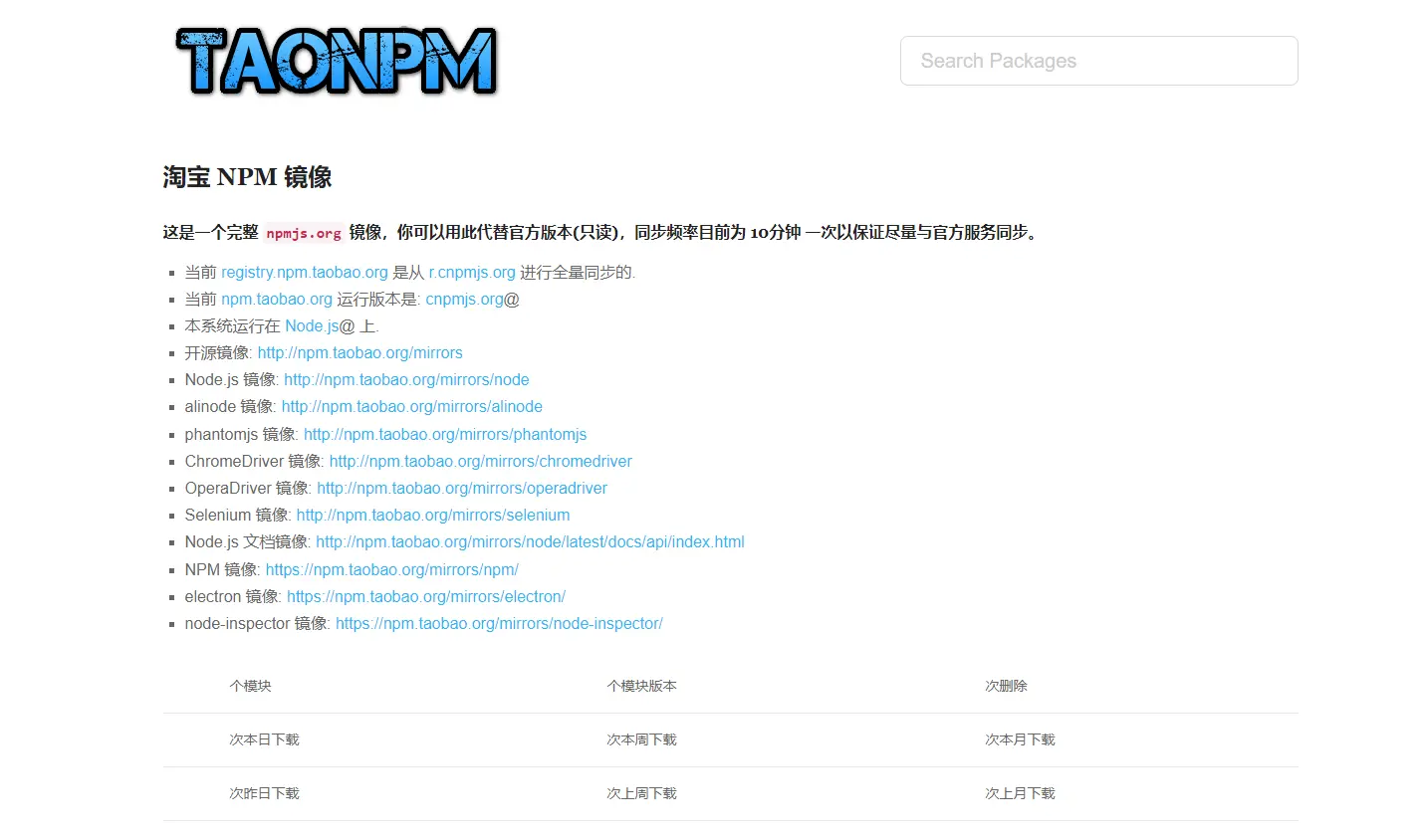Open the registry.npm.taobao.org link
Viewport: 1427px width, 840px height.
click(305, 272)
